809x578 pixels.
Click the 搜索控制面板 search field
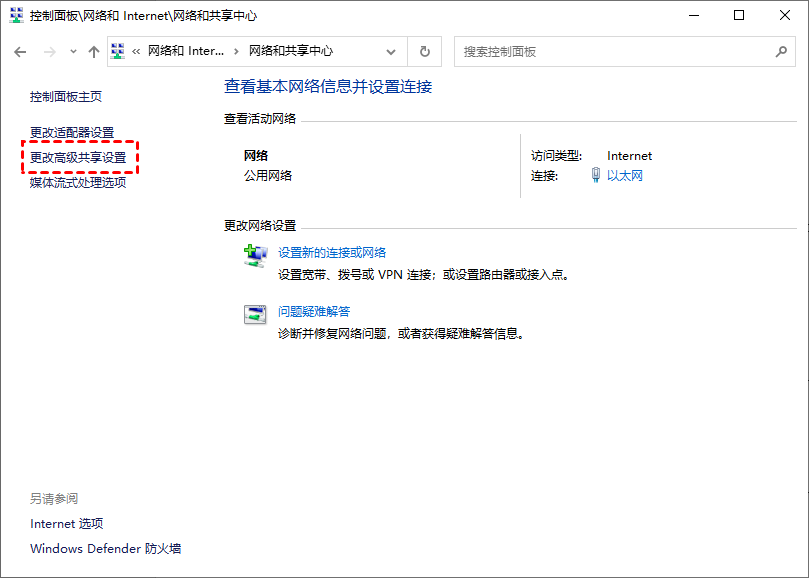(x=610, y=52)
